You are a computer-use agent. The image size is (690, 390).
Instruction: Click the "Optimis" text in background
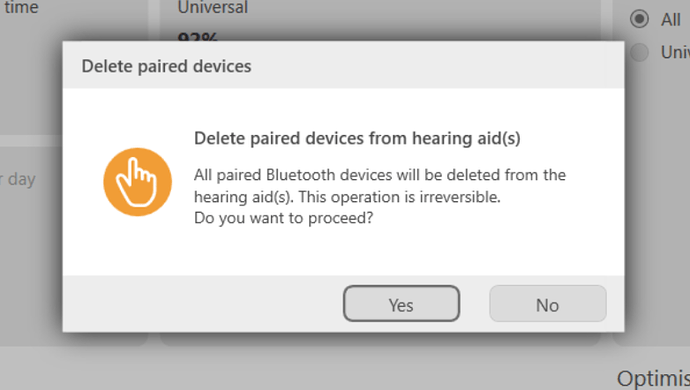click(x=653, y=379)
